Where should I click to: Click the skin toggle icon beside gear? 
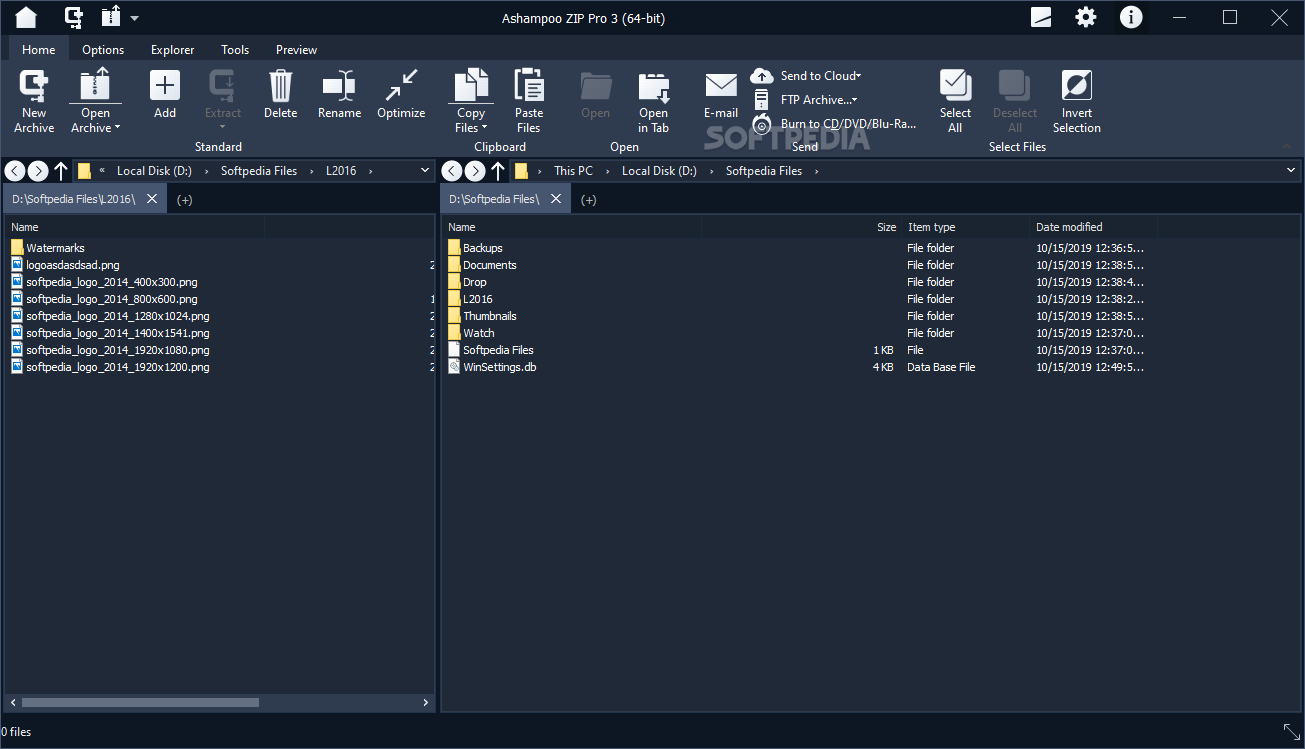(1041, 17)
